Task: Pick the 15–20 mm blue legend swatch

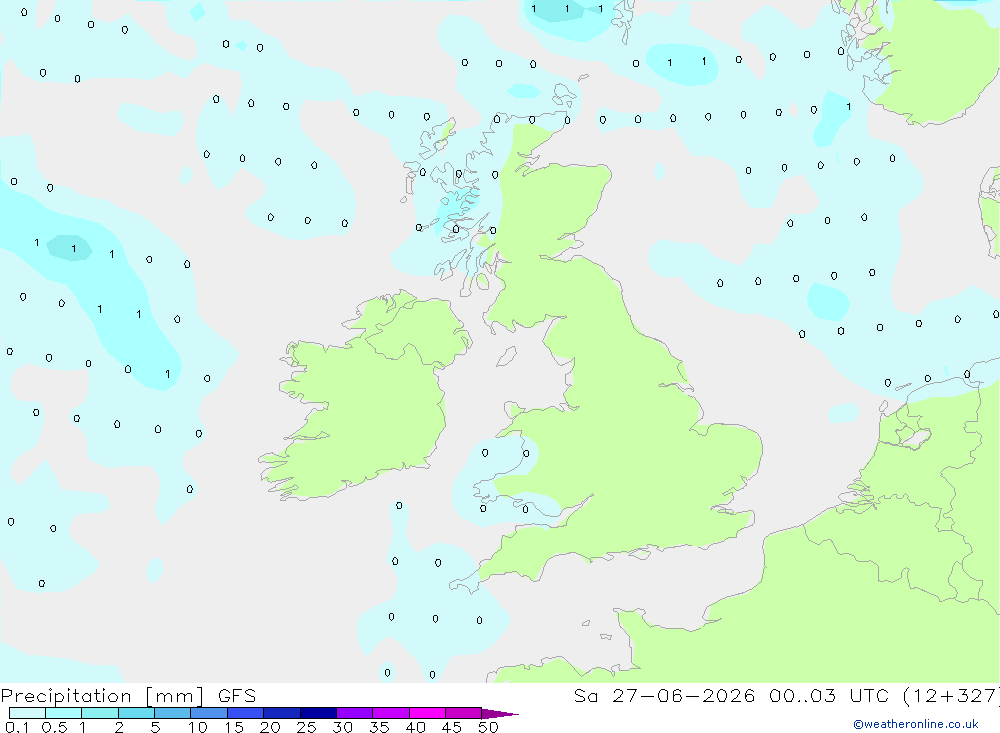Action: (246, 713)
